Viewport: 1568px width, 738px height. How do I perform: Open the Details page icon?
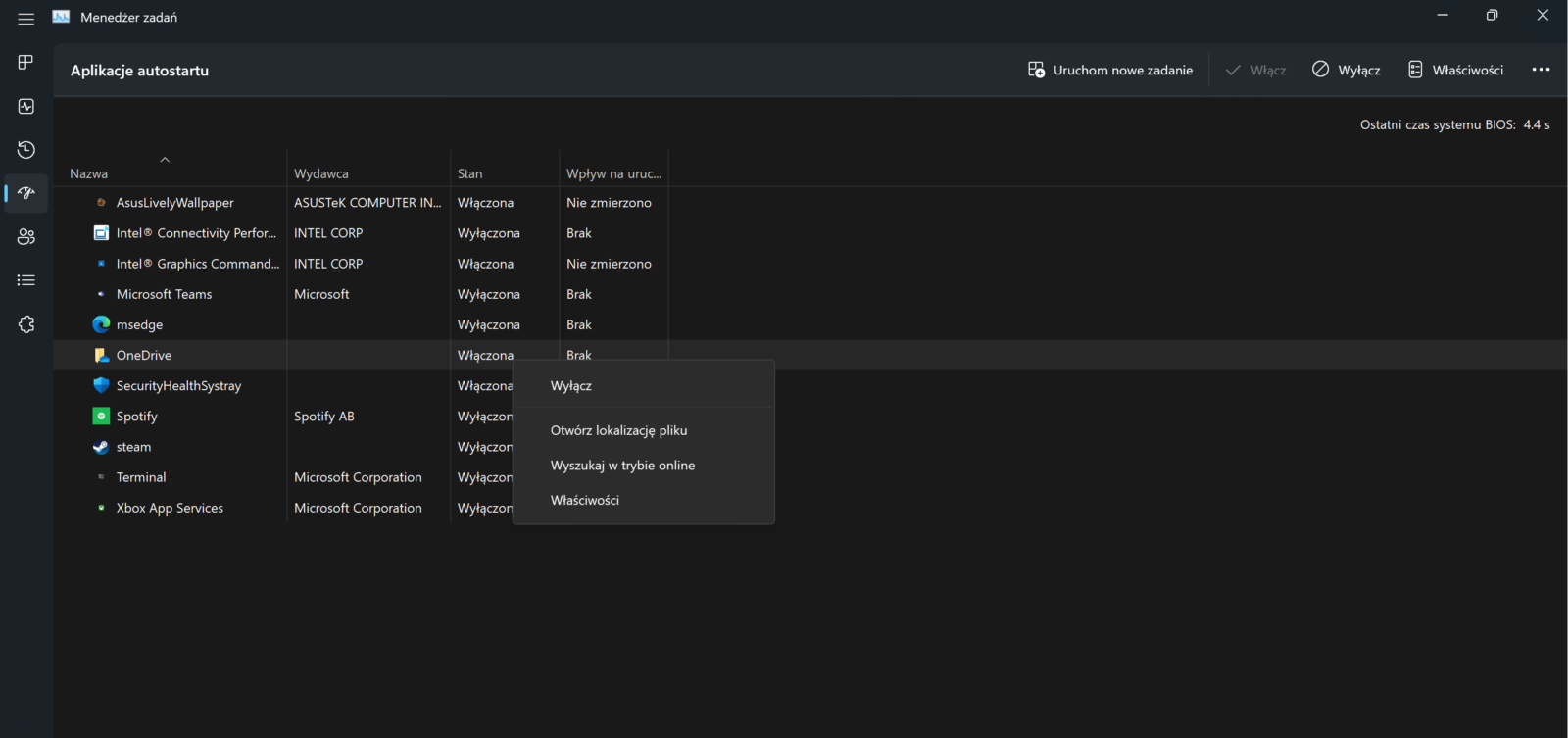(26, 280)
